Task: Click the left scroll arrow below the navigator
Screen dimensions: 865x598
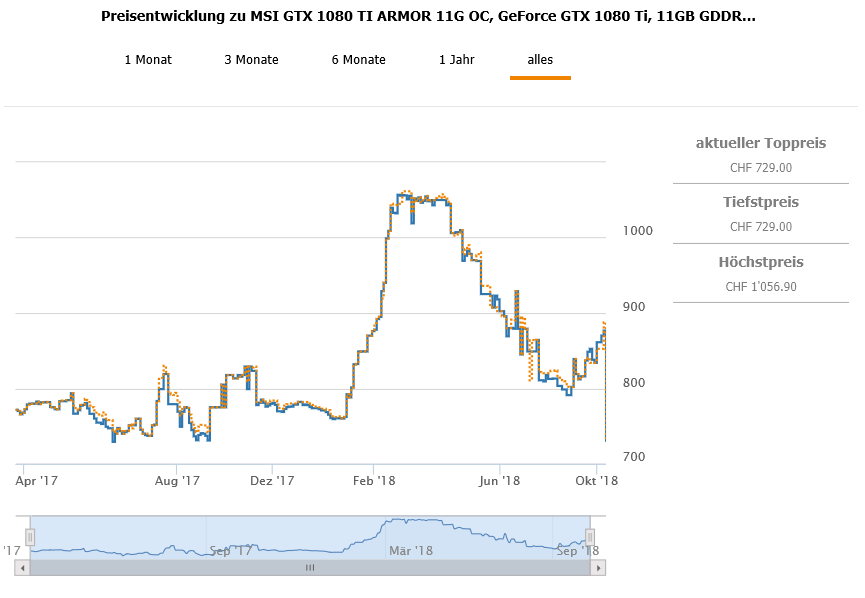Action: pos(21,568)
